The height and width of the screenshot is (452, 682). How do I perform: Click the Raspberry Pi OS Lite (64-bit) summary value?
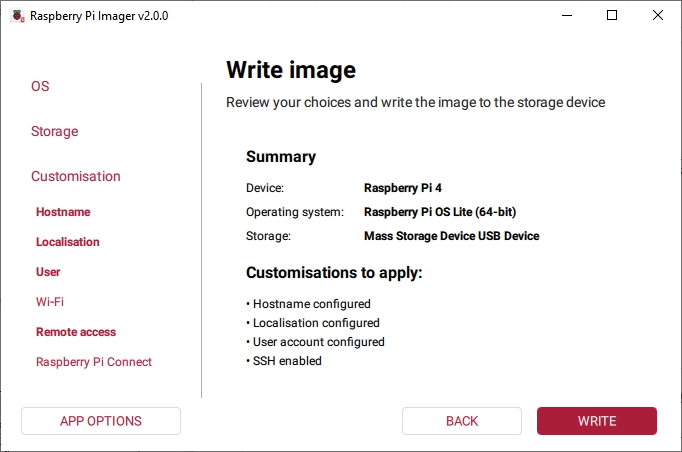pyautogui.click(x=440, y=212)
